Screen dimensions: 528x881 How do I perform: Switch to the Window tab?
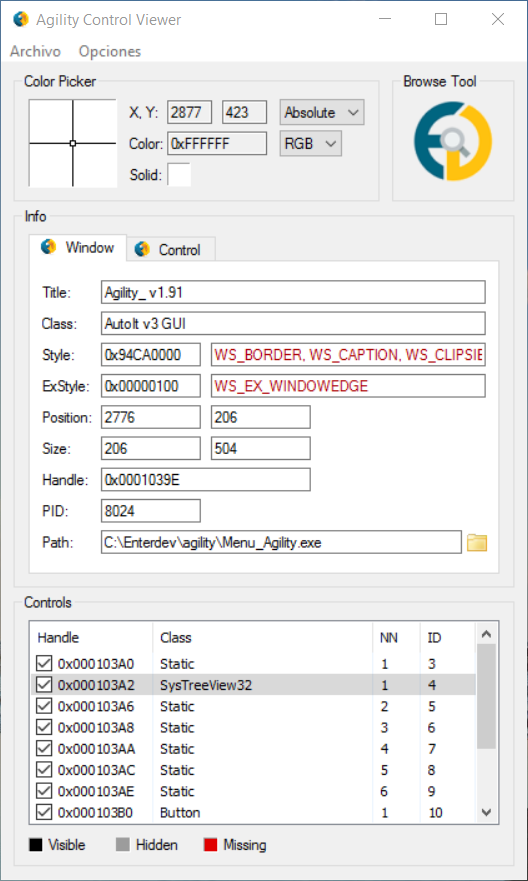(x=78, y=247)
